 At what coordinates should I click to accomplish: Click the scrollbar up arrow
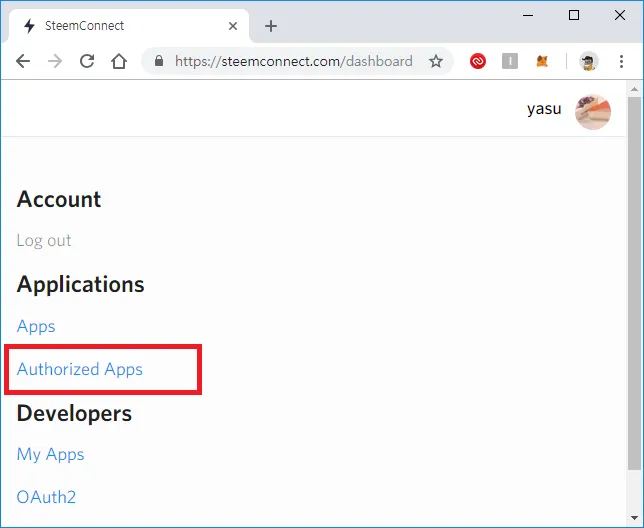tap(634, 89)
